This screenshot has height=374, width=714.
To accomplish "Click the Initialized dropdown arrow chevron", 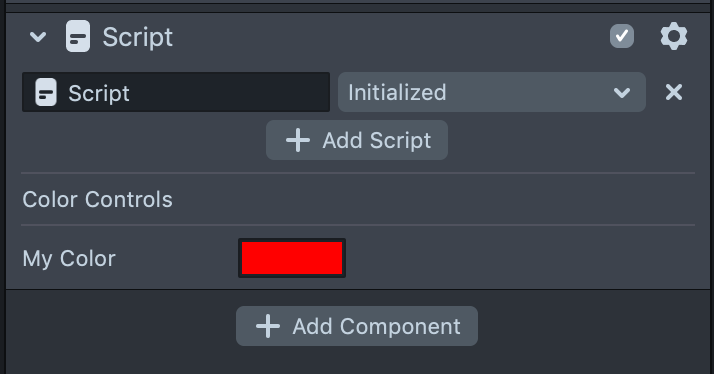I will [x=622, y=93].
